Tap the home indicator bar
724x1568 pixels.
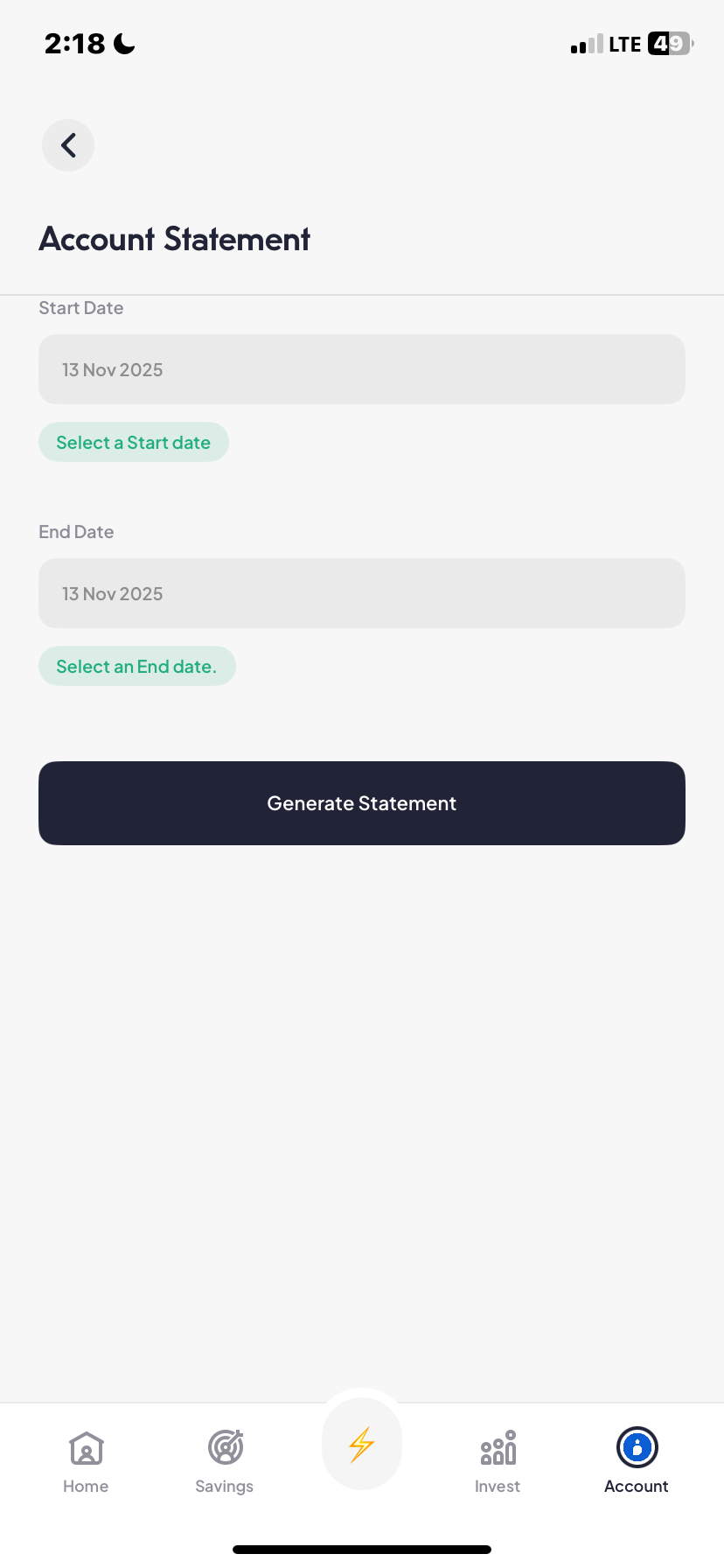362,1550
